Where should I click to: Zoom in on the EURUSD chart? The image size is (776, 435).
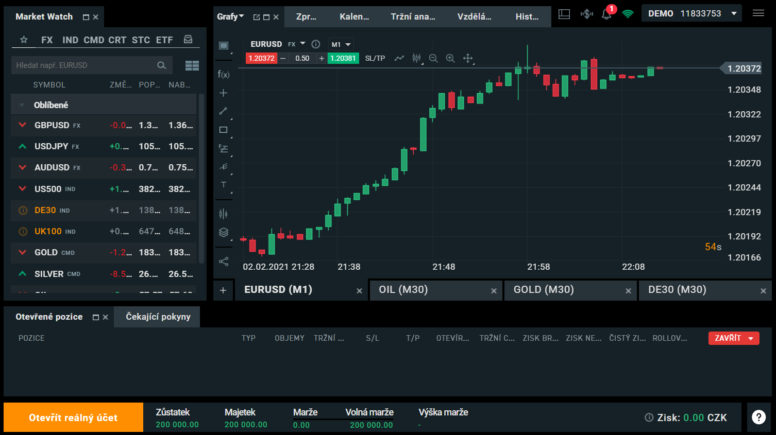450,59
